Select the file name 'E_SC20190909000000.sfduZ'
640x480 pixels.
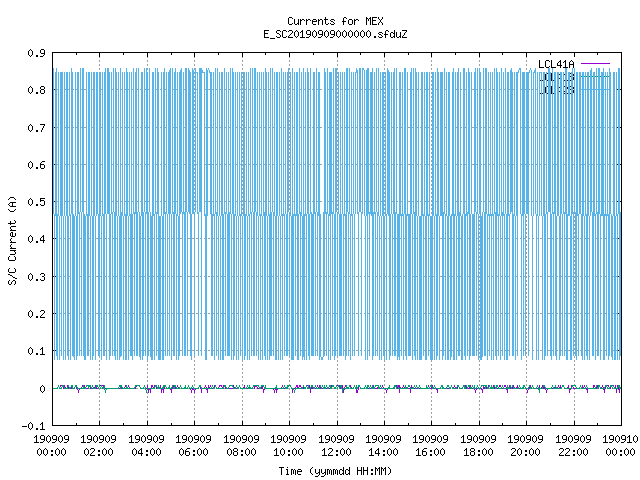[x=335, y=34]
